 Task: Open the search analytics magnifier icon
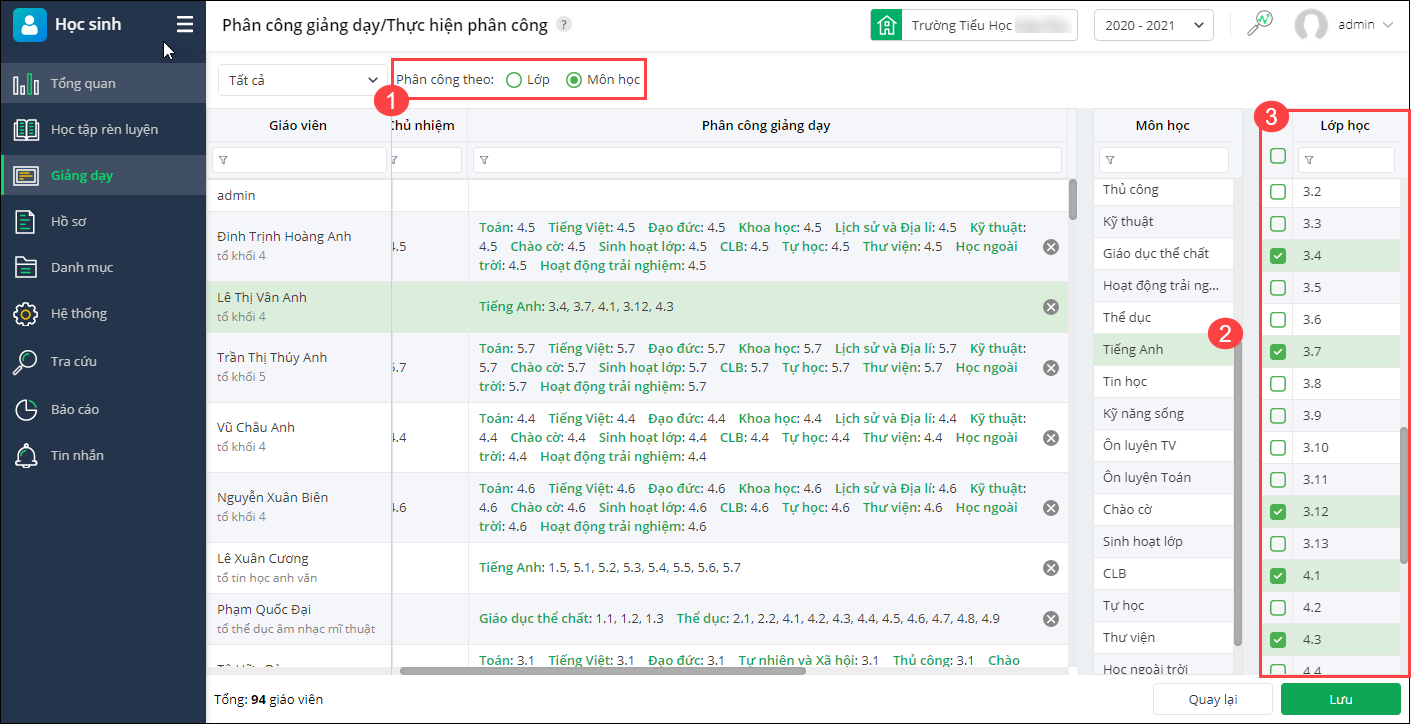click(1259, 24)
